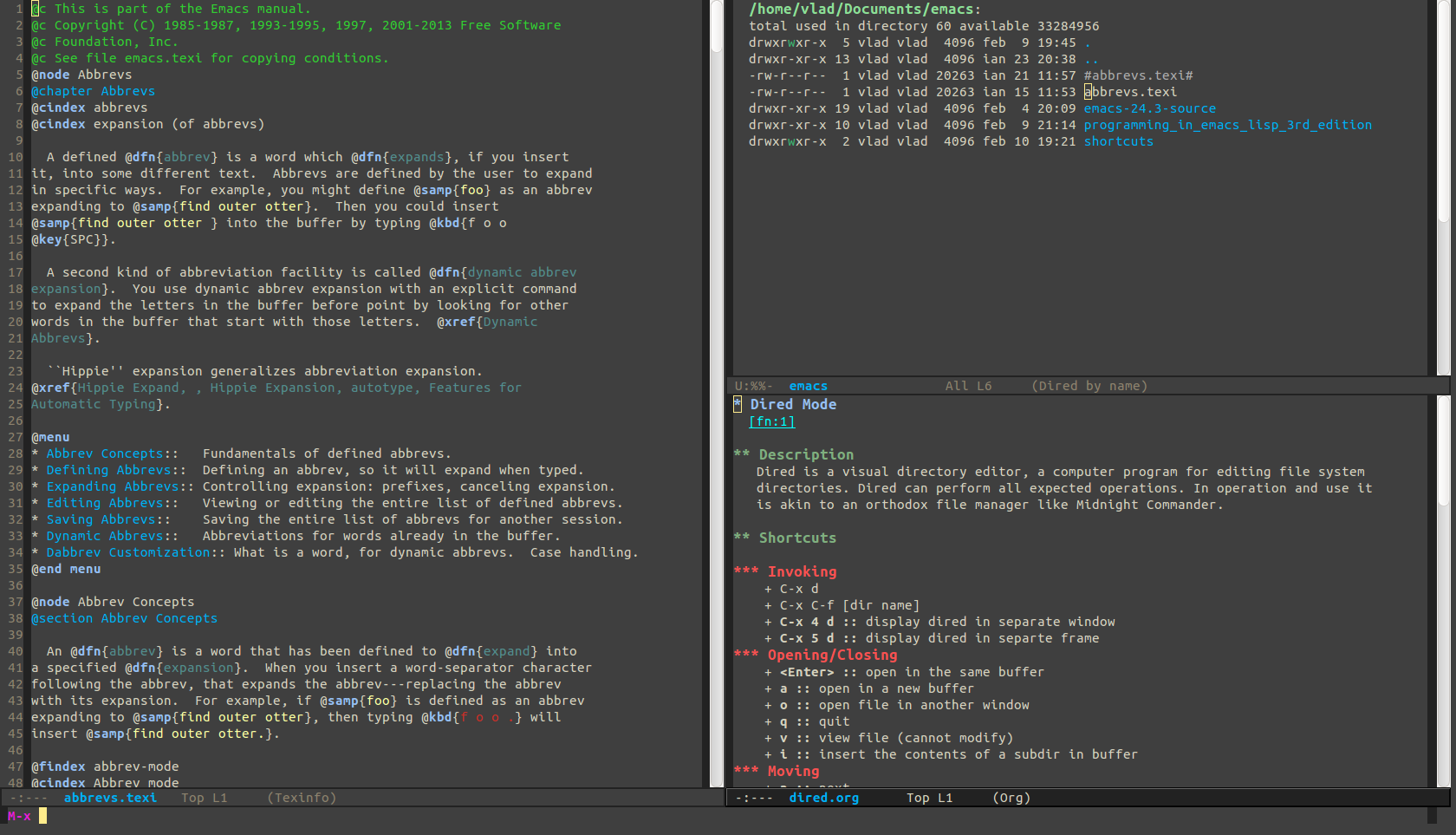Viewport: 1456px width, 835px height.
Task: Click the (Texinfo) major mode indicator
Action: tap(302, 798)
